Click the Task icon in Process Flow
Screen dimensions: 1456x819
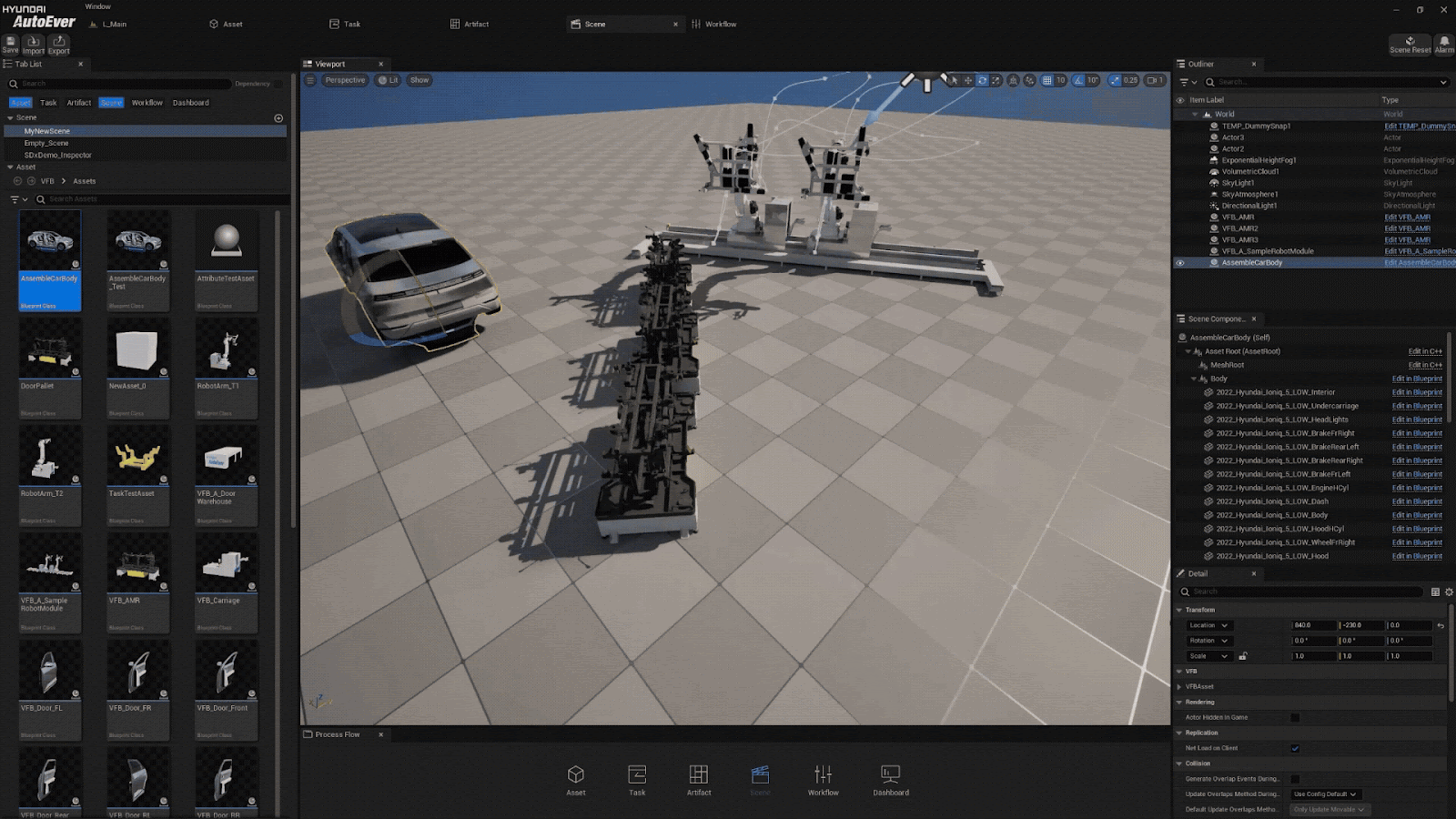coord(637,780)
